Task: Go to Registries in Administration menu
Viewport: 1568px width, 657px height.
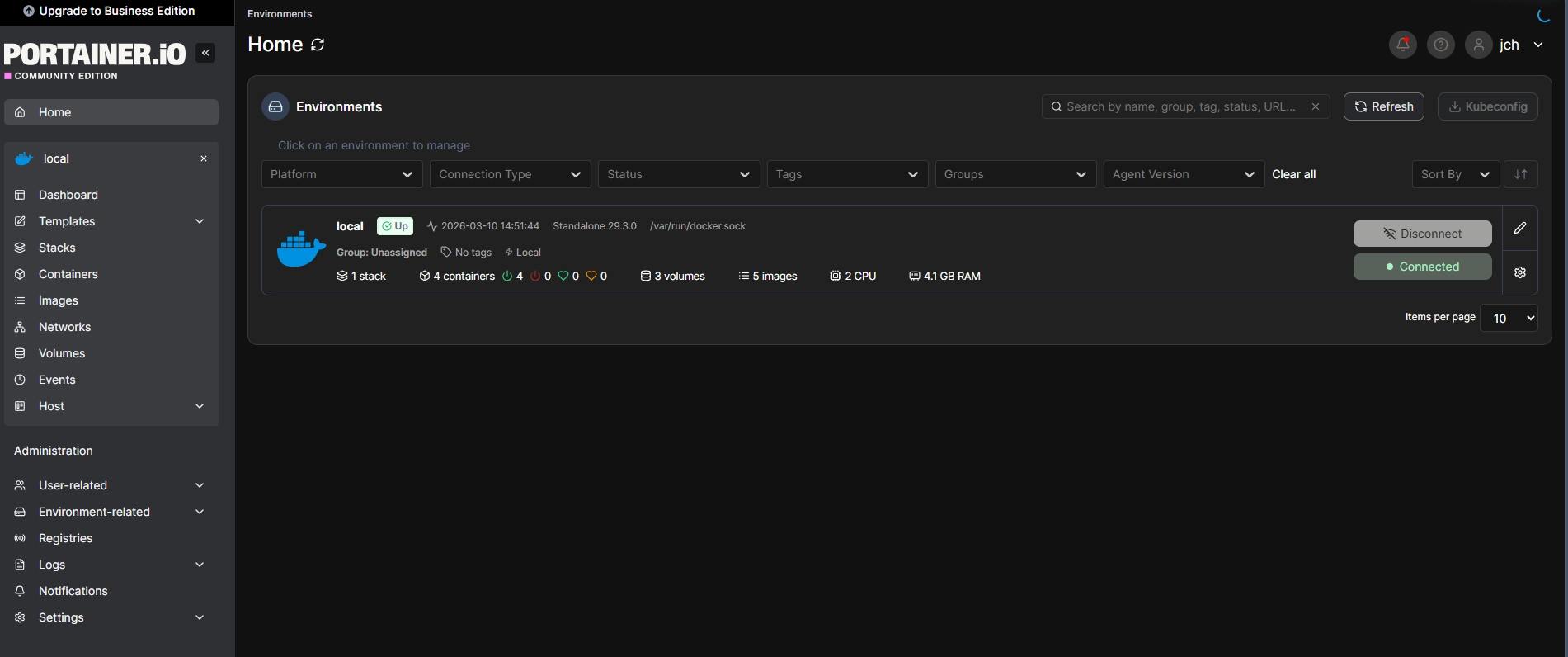Action: (65, 538)
